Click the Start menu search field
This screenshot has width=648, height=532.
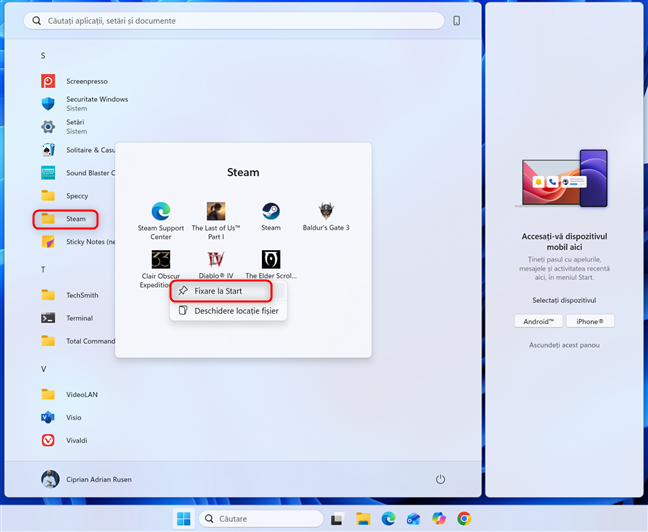pyautogui.click(x=236, y=20)
